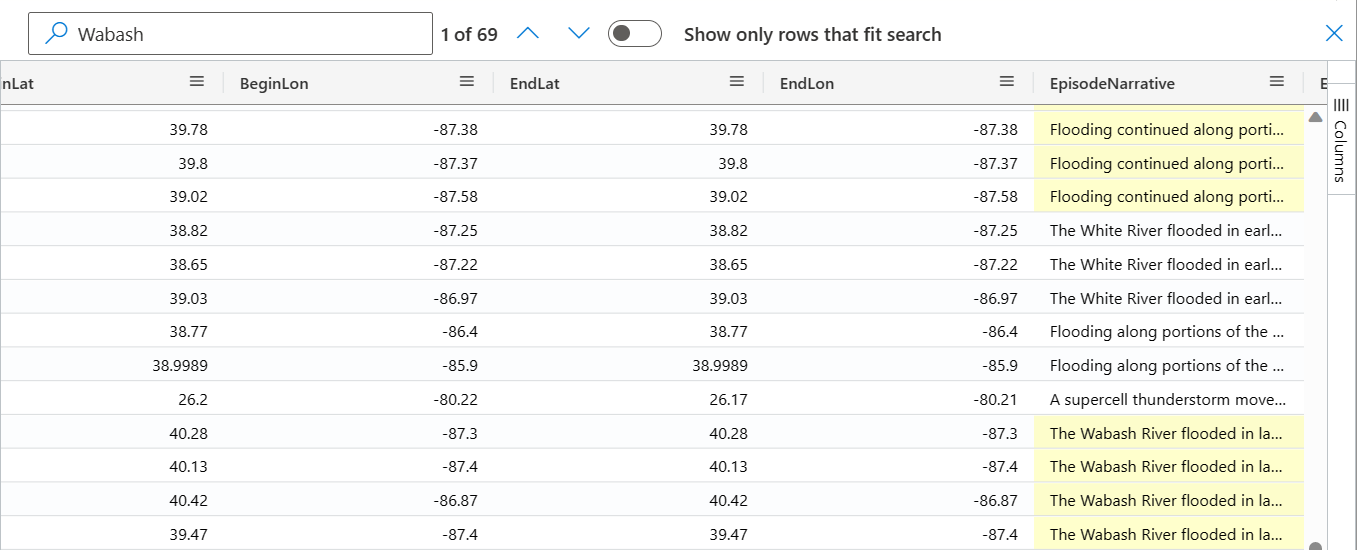The height and width of the screenshot is (550, 1357).
Task: Sort by the EndLat column header
Action: point(535,84)
